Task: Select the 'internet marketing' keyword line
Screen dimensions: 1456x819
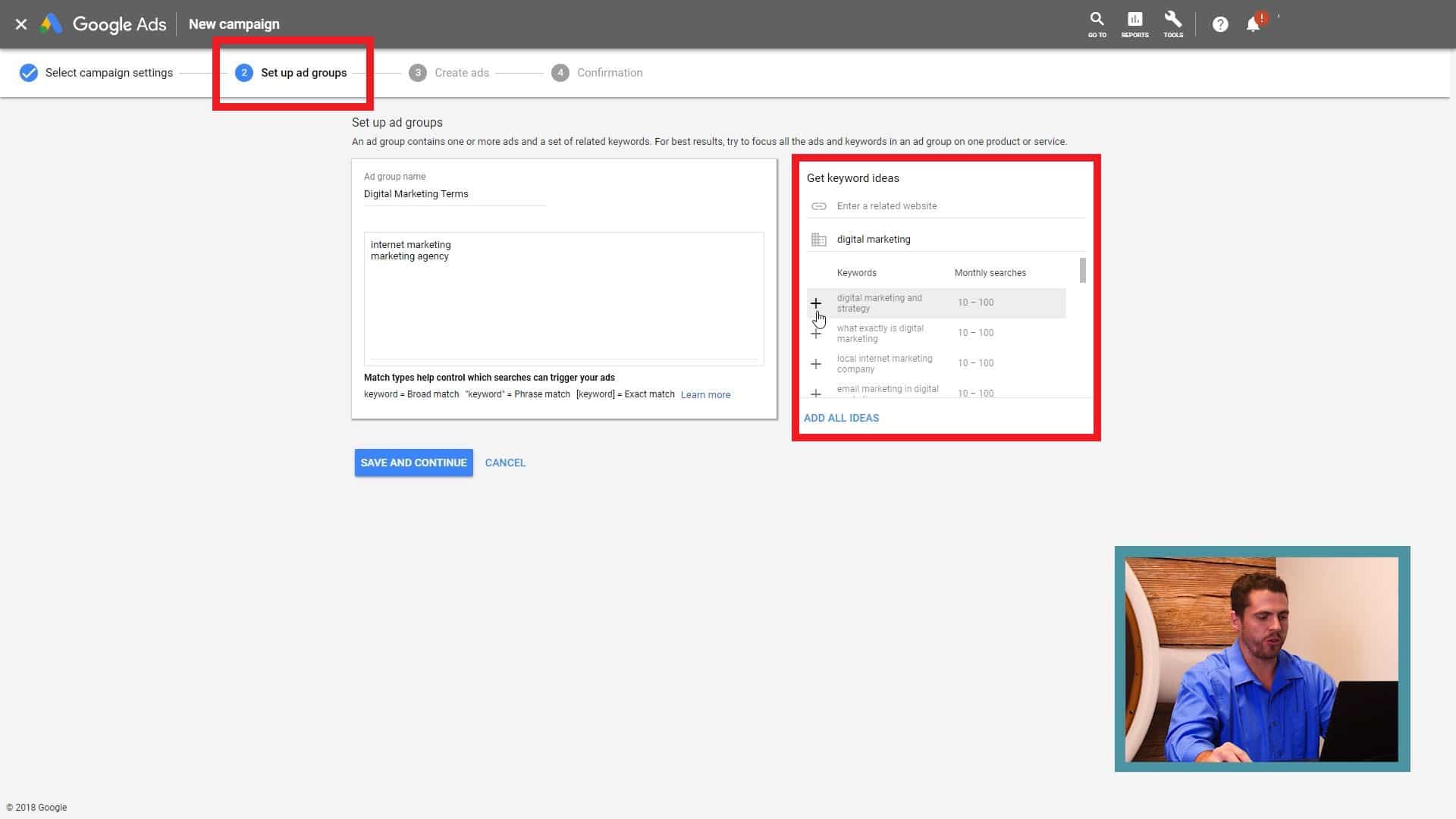Action: coord(410,245)
